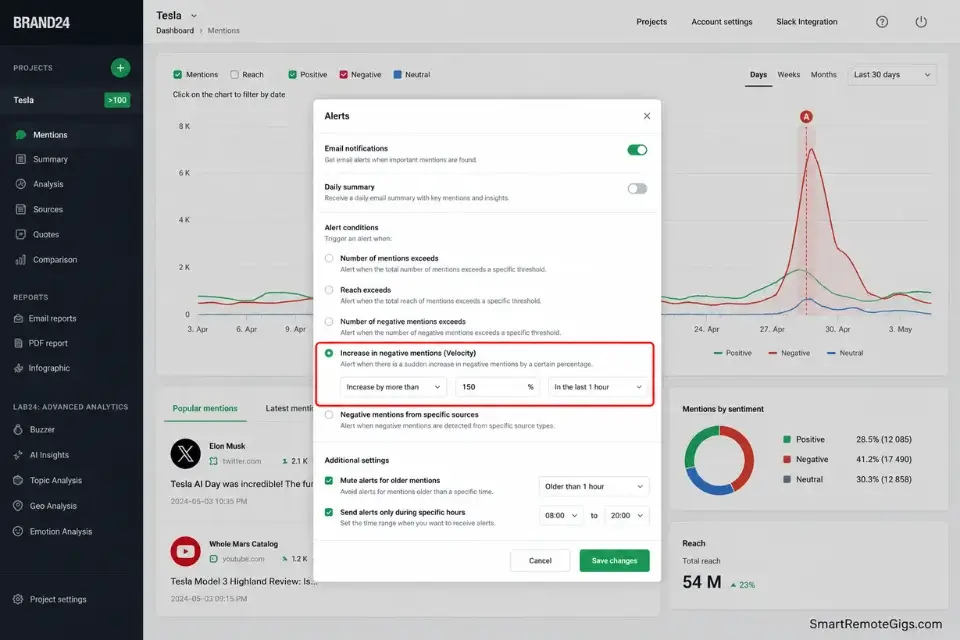Click the red anomaly A marker on chart
The height and width of the screenshot is (640, 960).
[x=806, y=117]
